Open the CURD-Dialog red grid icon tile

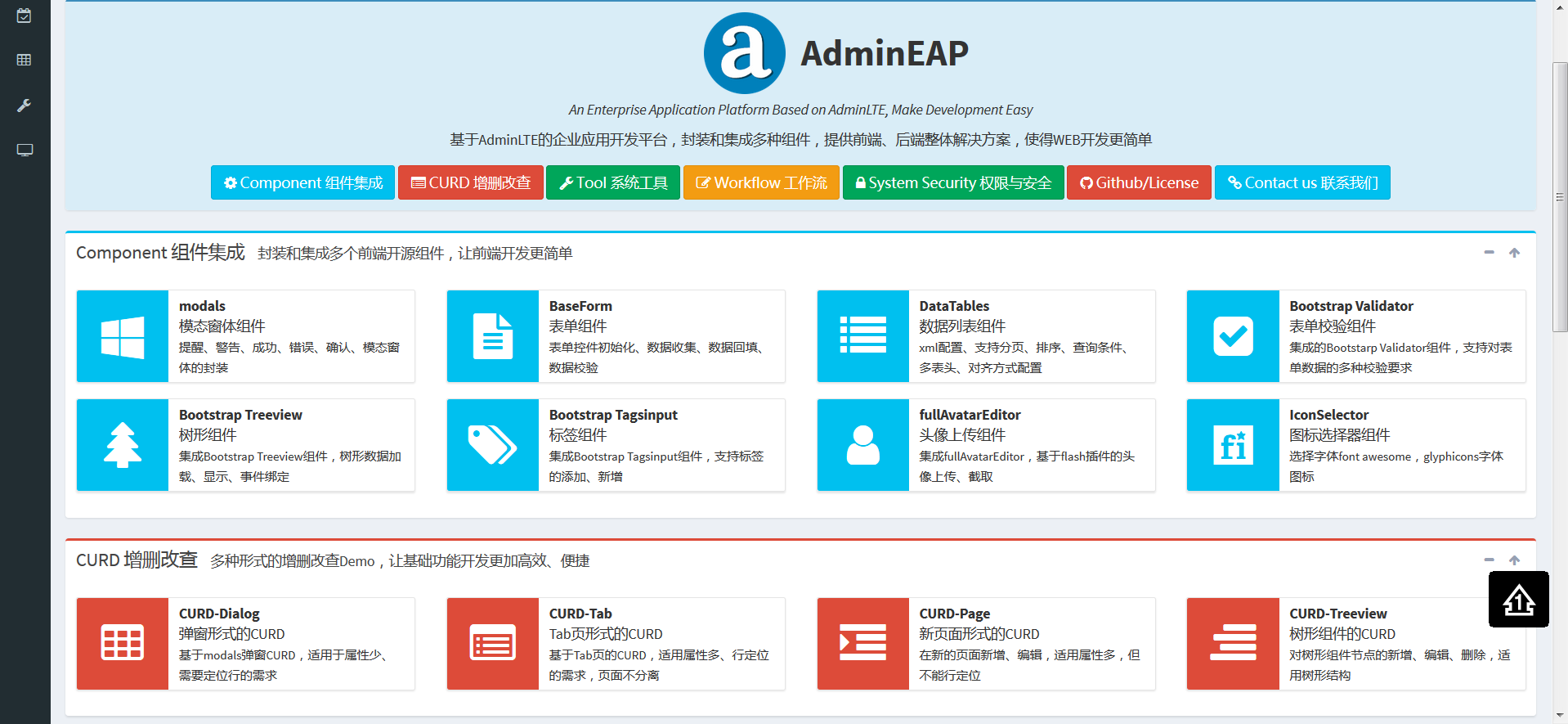coord(123,644)
